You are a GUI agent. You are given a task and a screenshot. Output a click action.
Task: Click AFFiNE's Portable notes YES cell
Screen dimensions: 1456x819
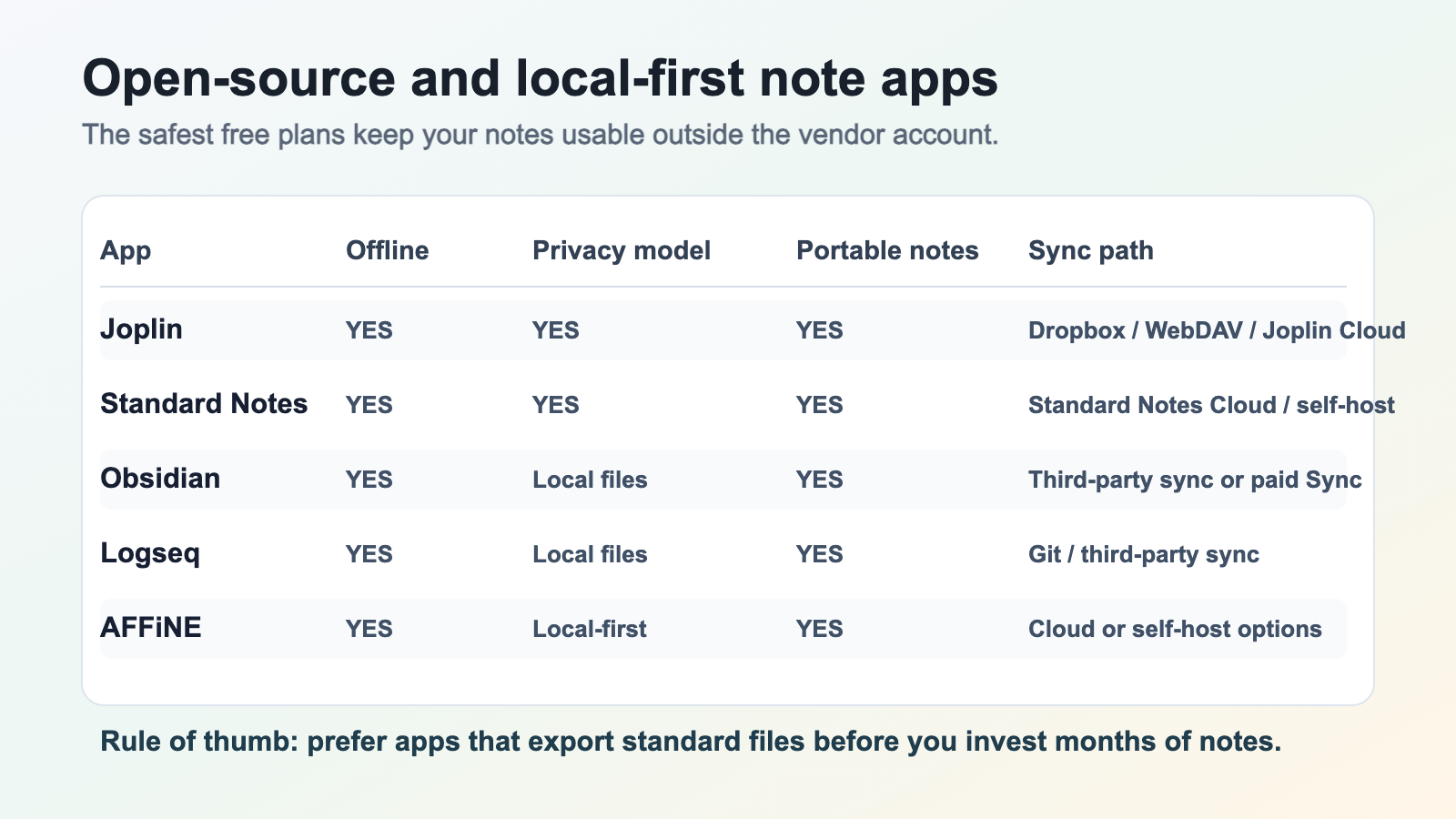[820, 629]
